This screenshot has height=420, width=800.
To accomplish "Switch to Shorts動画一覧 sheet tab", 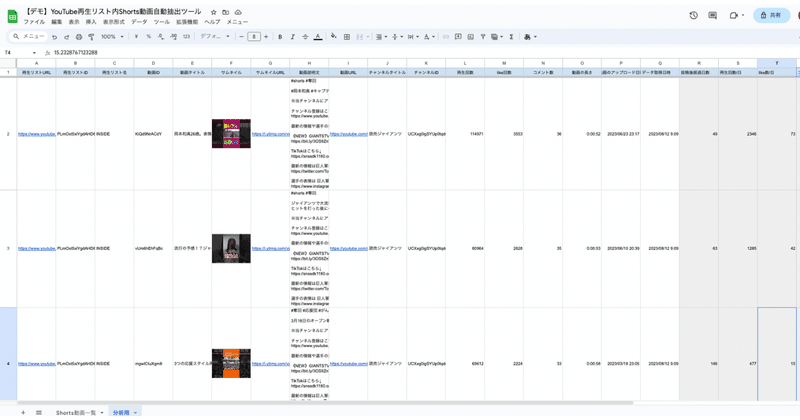I will (76, 412).
